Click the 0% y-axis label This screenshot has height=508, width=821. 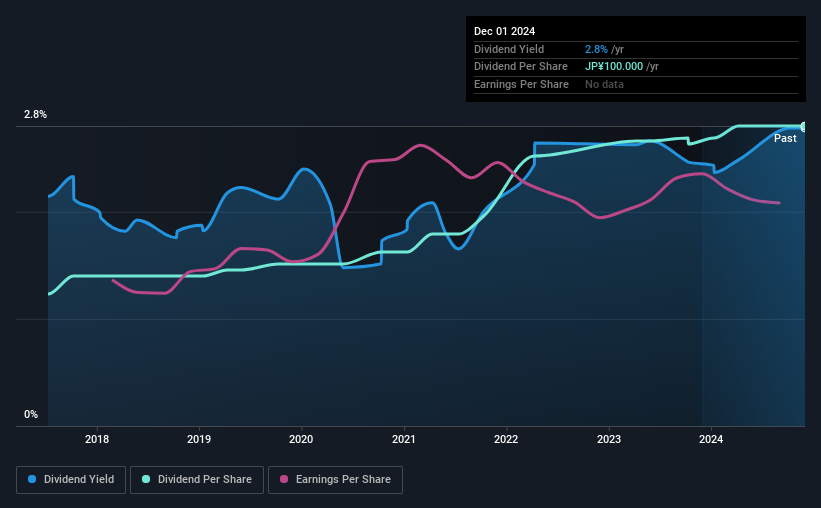pos(31,414)
